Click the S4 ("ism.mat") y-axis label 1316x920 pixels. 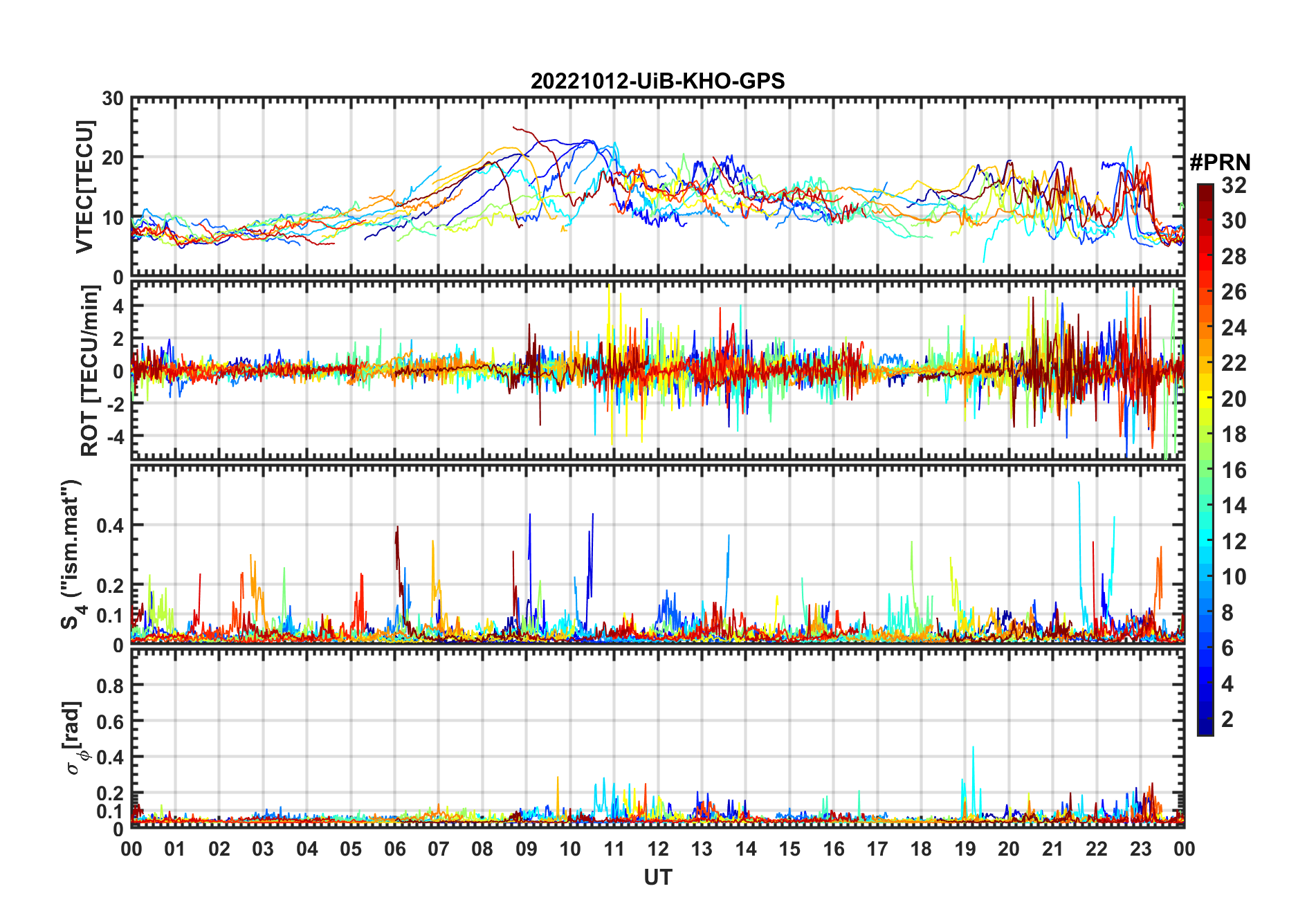[x=73, y=554]
